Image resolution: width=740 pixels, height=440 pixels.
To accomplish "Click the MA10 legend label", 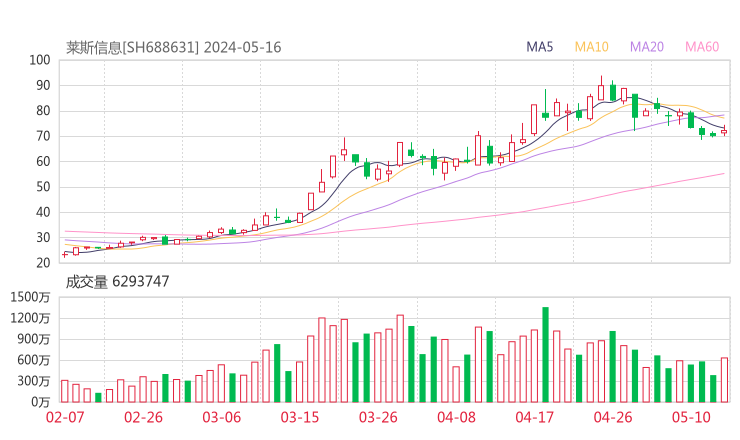I will tap(591, 47).
